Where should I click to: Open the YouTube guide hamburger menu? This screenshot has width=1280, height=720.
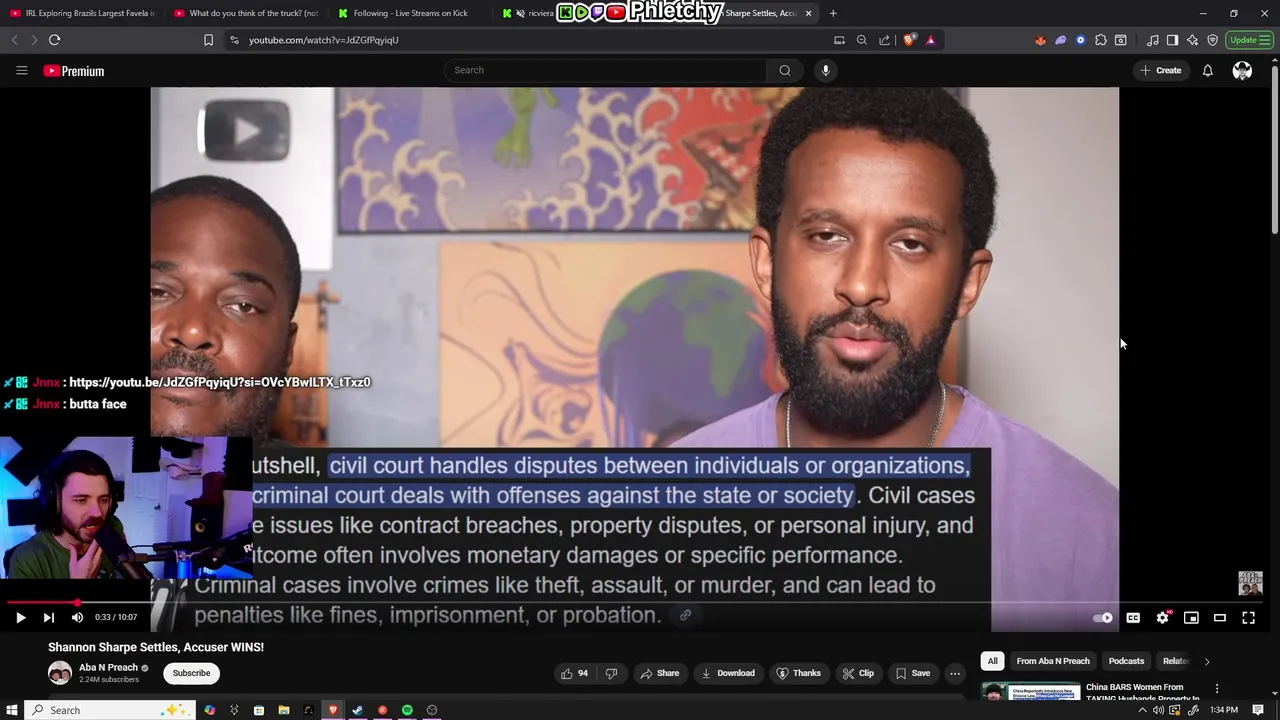click(x=21, y=71)
